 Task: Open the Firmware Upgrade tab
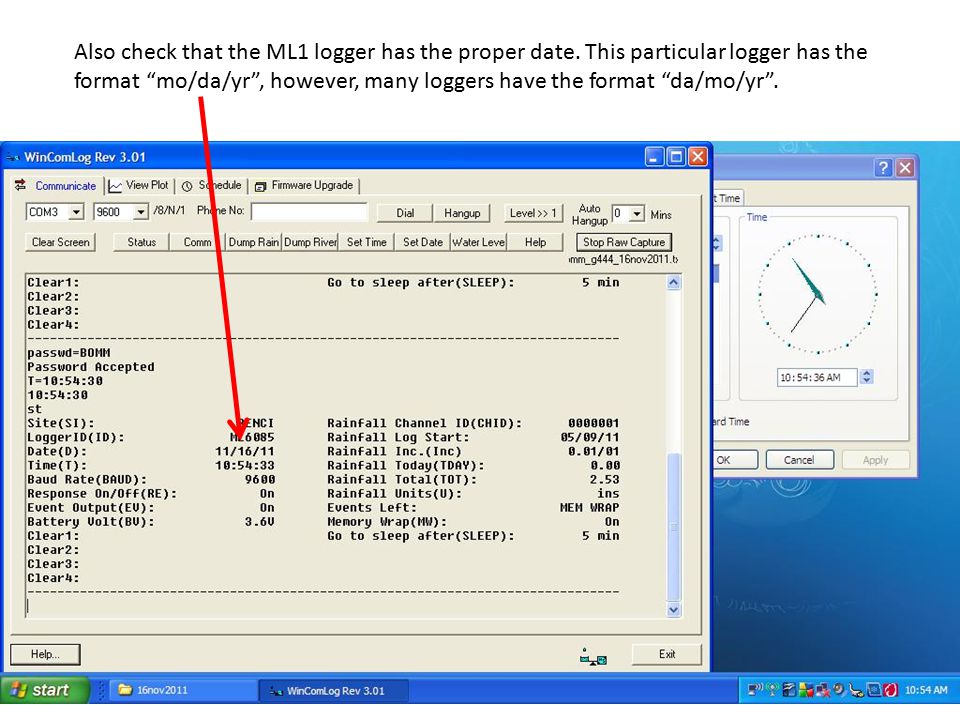point(304,186)
